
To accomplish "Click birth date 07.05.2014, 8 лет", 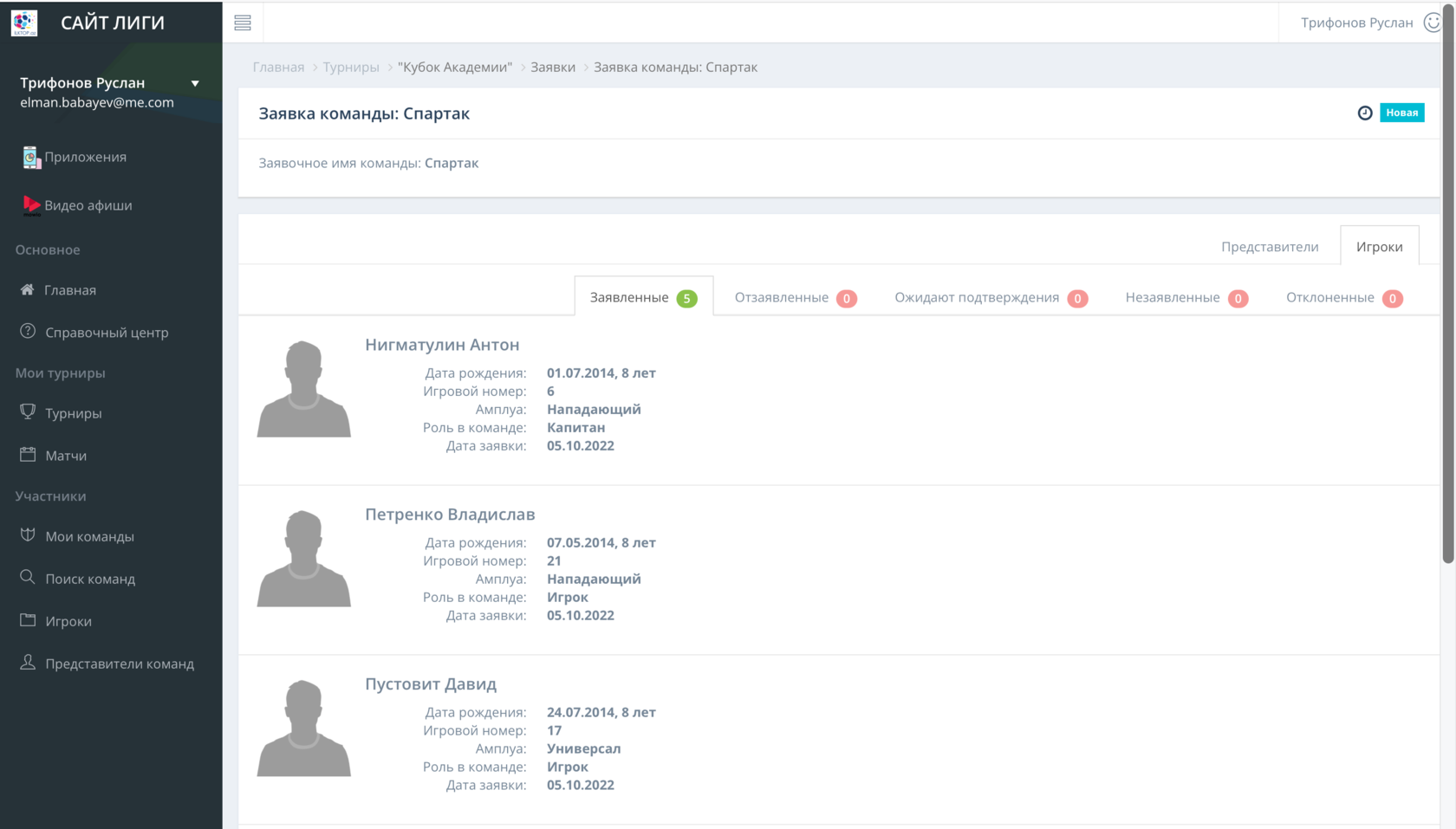I will click(601, 542).
